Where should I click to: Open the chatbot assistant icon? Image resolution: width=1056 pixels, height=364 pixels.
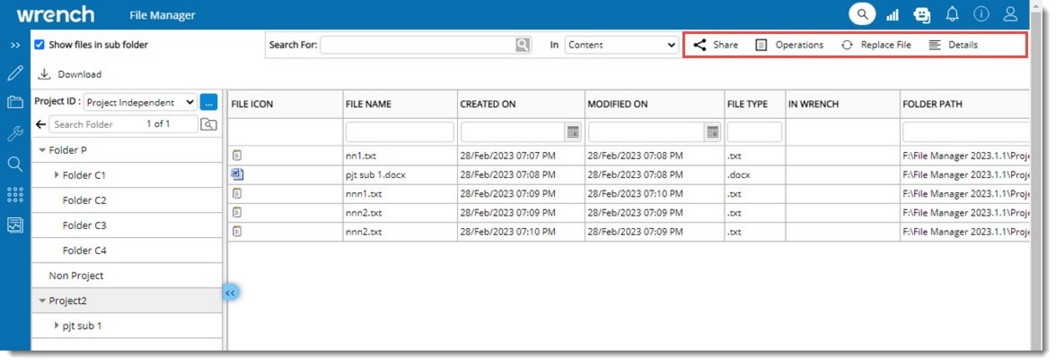coord(922,15)
